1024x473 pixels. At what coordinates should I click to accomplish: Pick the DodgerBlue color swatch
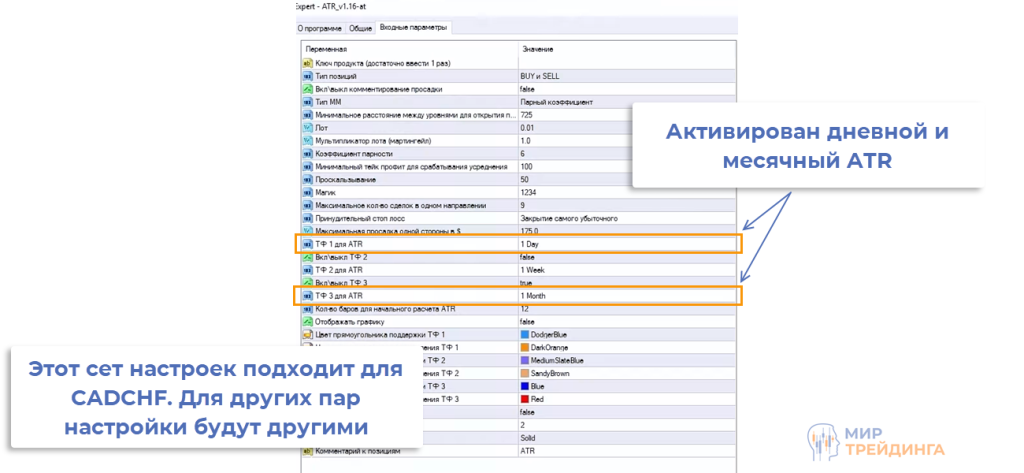pos(524,334)
